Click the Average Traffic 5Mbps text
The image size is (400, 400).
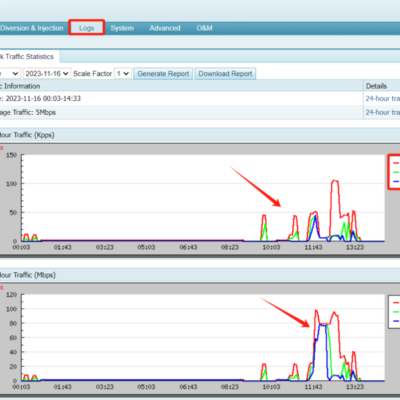[28, 112]
